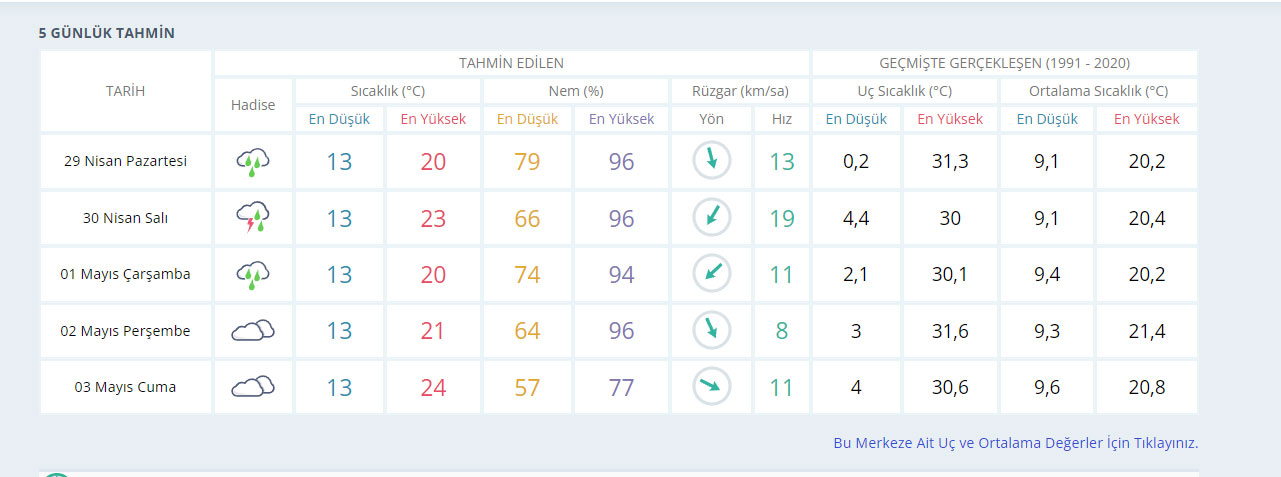The width and height of the screenshot is (1281, 477).
Task: Click the 'Nem (%)' column header
Action: click(x=576, y=91)
